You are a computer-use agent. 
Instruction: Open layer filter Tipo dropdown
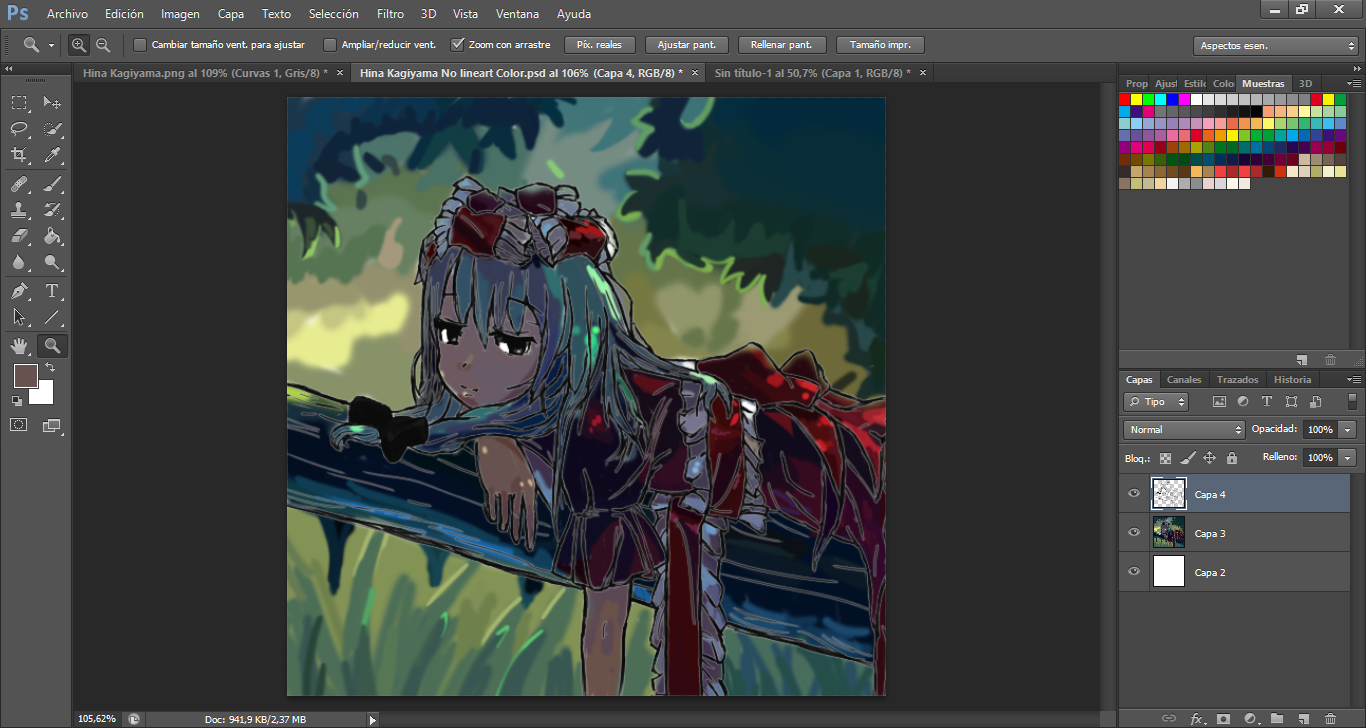(1156, 401)
